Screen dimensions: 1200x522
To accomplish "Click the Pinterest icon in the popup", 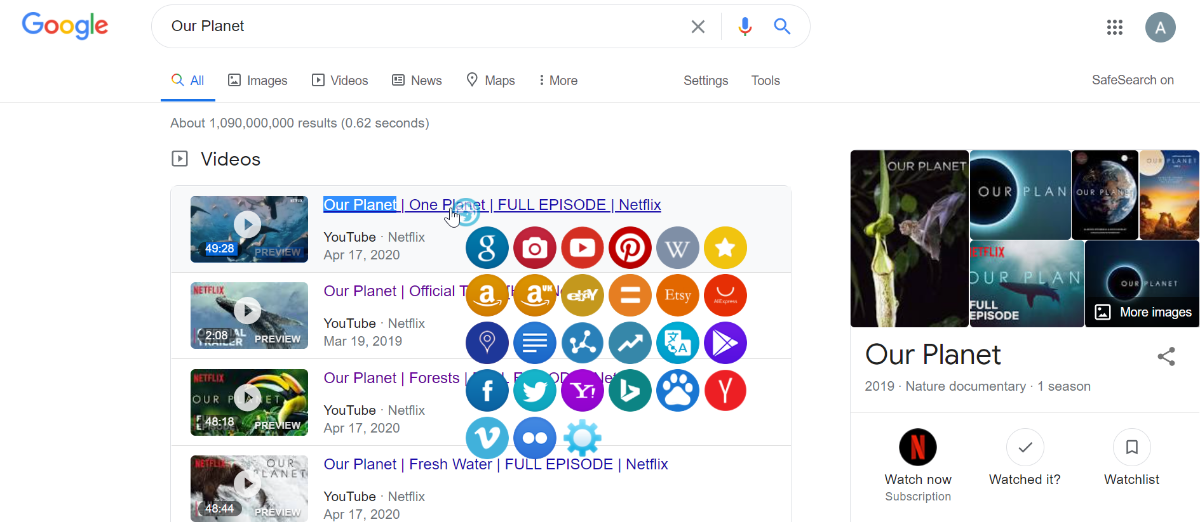I will (630, 247).
